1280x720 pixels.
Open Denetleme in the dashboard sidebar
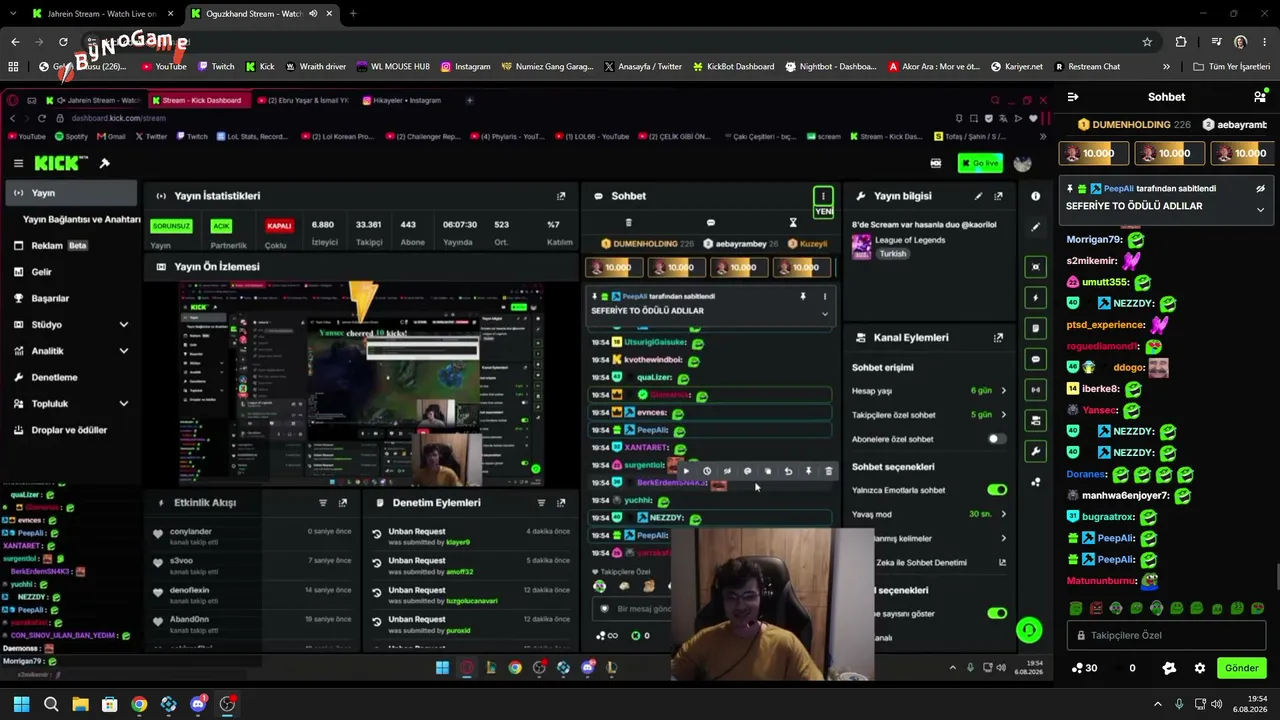(x=72, y=377)
